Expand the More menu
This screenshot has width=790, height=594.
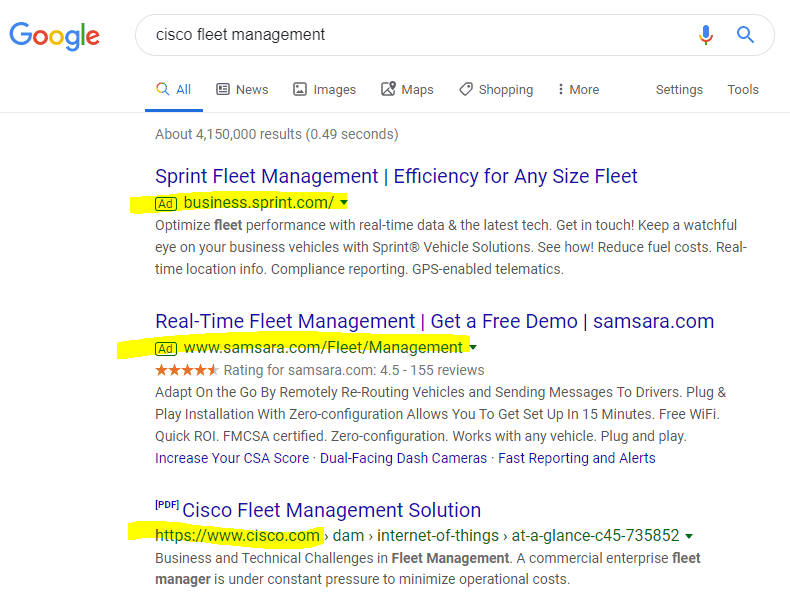coord(578,90)
